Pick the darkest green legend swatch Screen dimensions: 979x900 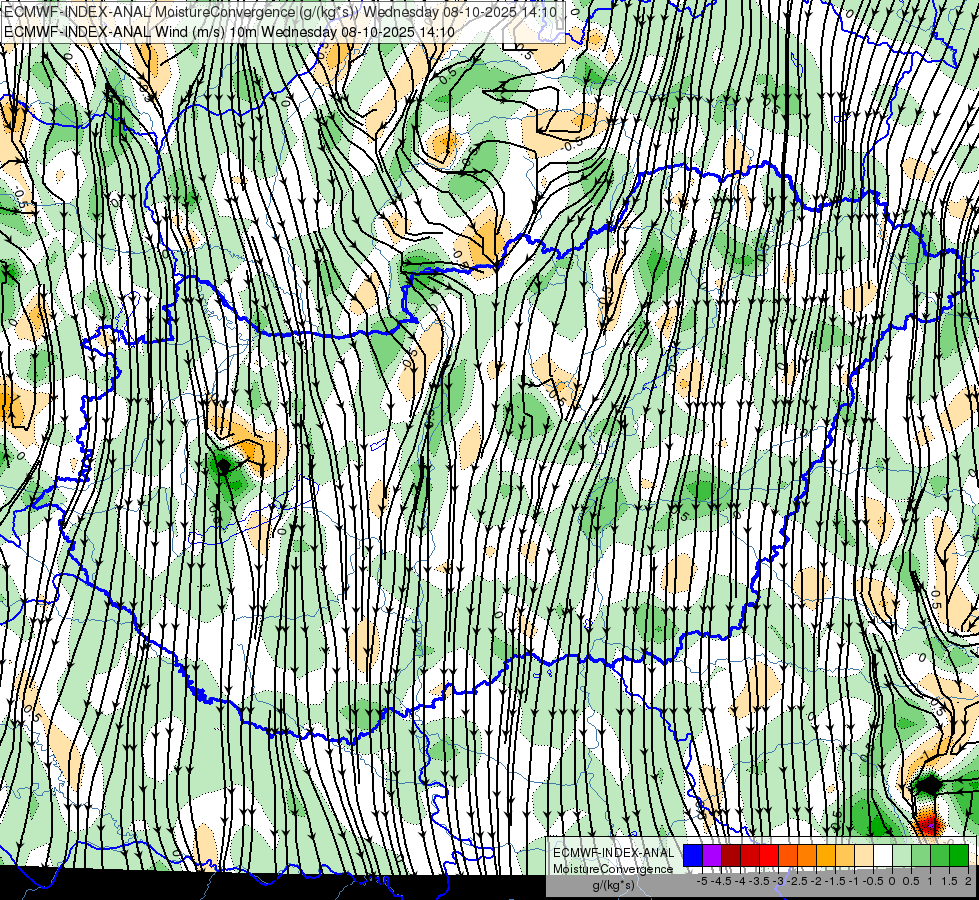(x=959, y=856)
